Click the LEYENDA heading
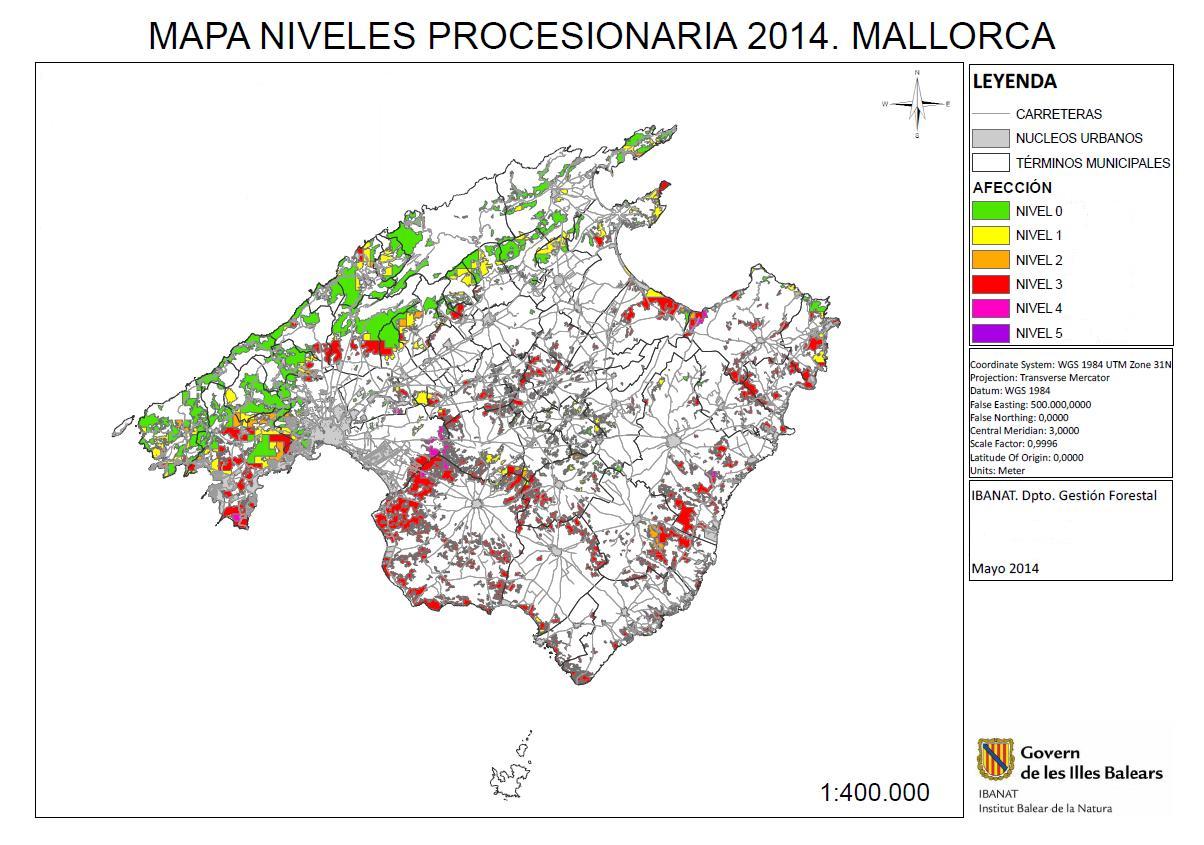The image size is (1204, 845). [x=1014, y=82]
